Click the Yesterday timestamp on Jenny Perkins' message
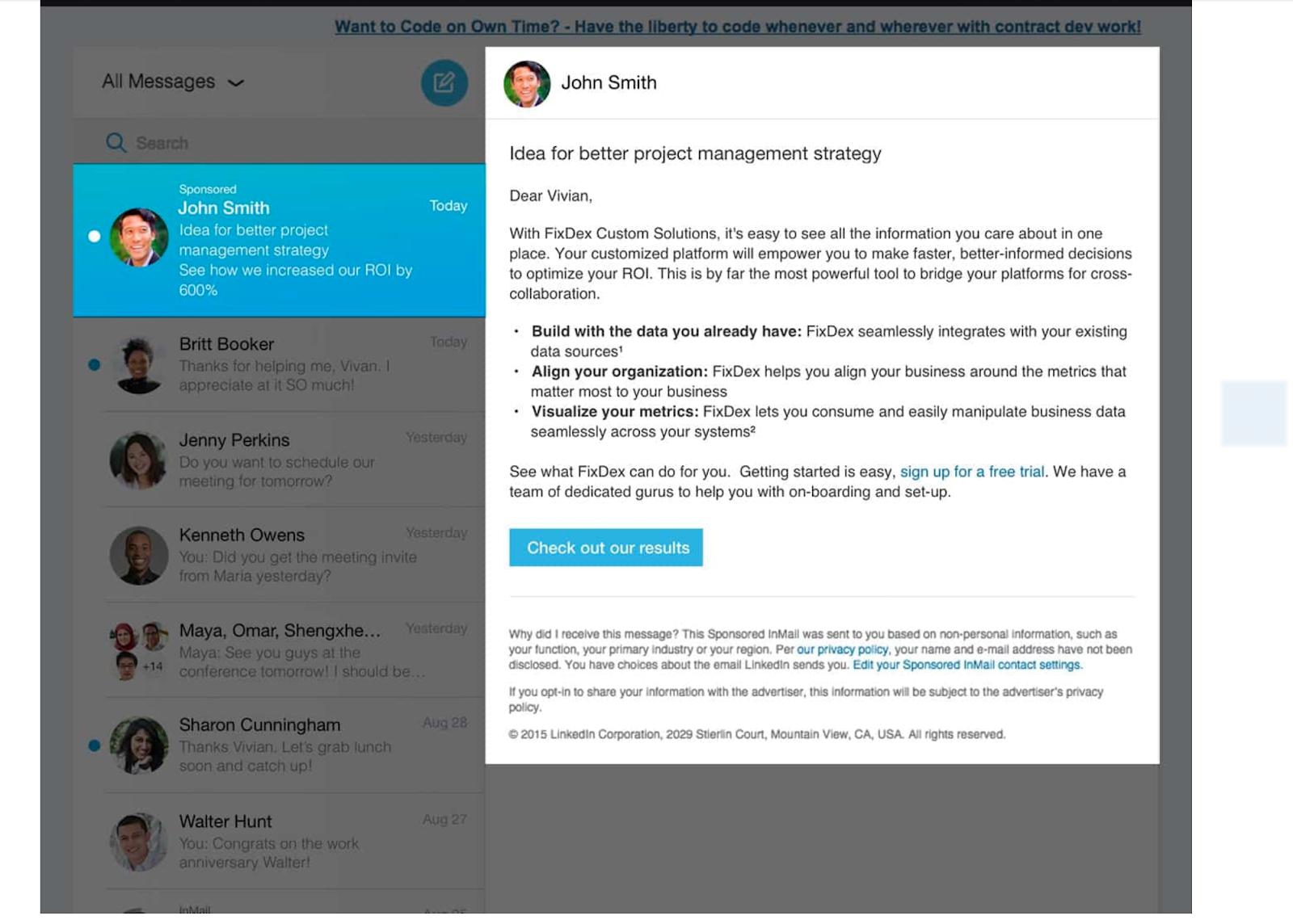1293x924 pixels. (436, 437)
